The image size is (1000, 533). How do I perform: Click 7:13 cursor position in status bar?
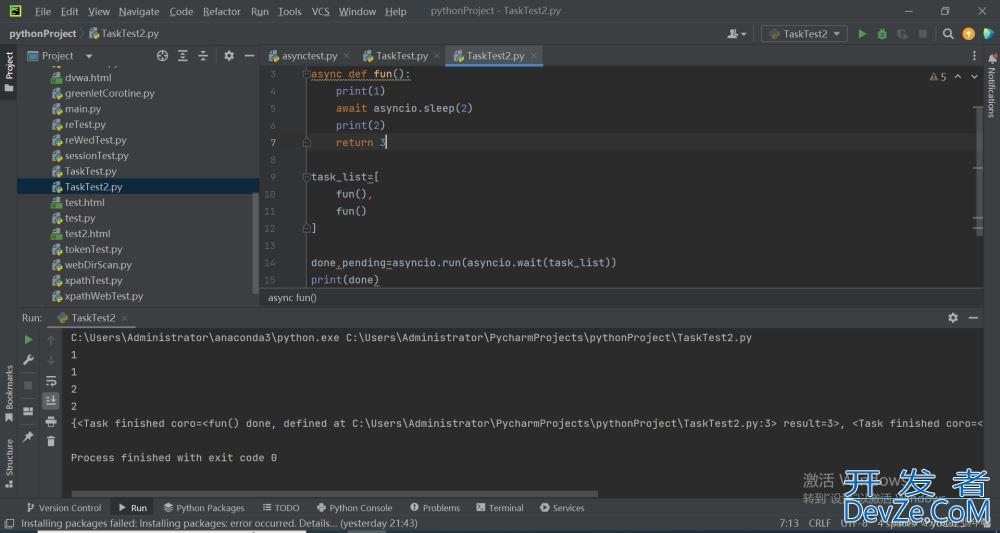(788, 523)
